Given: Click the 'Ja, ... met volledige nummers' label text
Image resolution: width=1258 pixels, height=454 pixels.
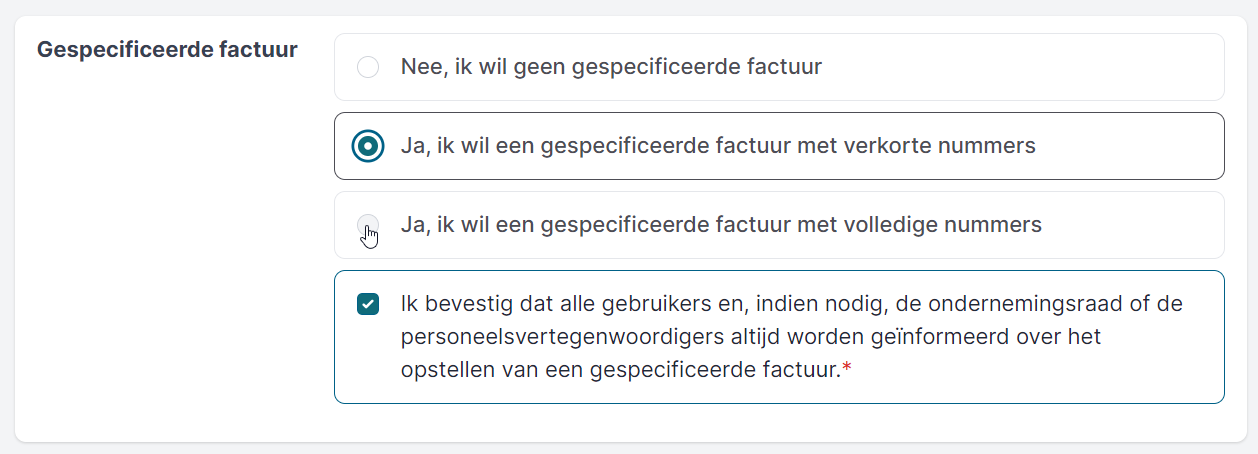Looking at the screenshot, I should coord(720,225).
